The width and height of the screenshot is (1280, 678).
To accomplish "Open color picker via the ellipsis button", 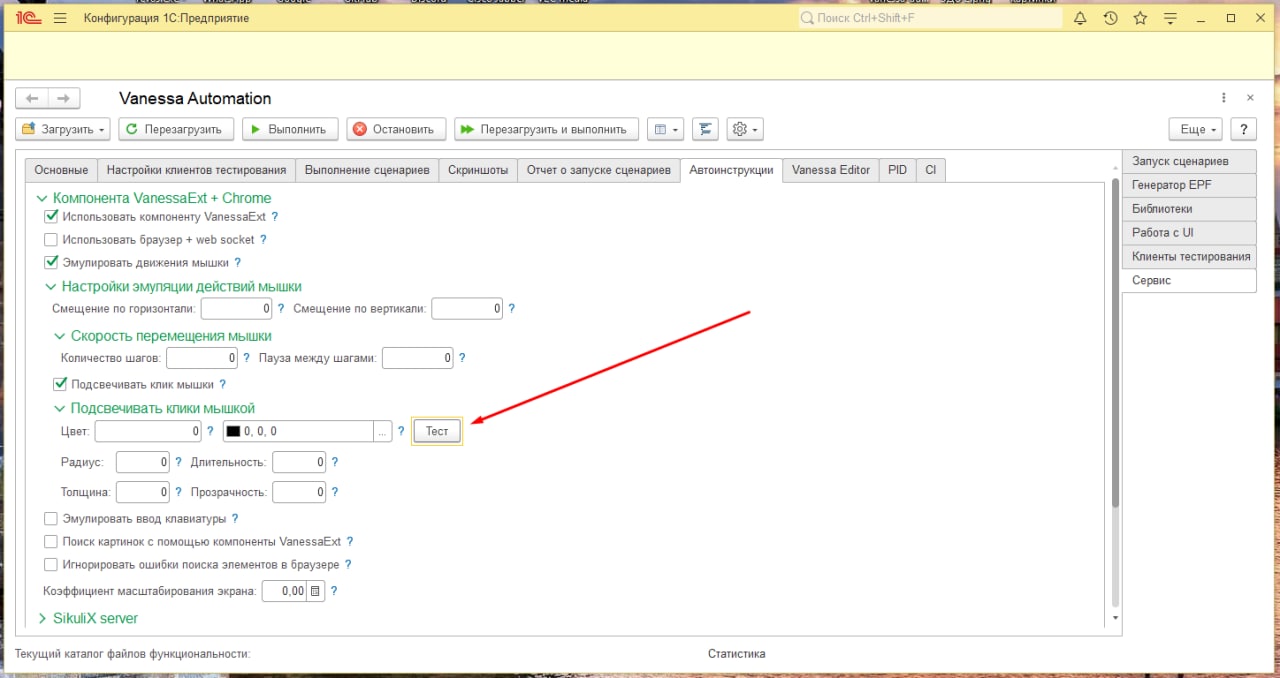I will pos(383,431).
